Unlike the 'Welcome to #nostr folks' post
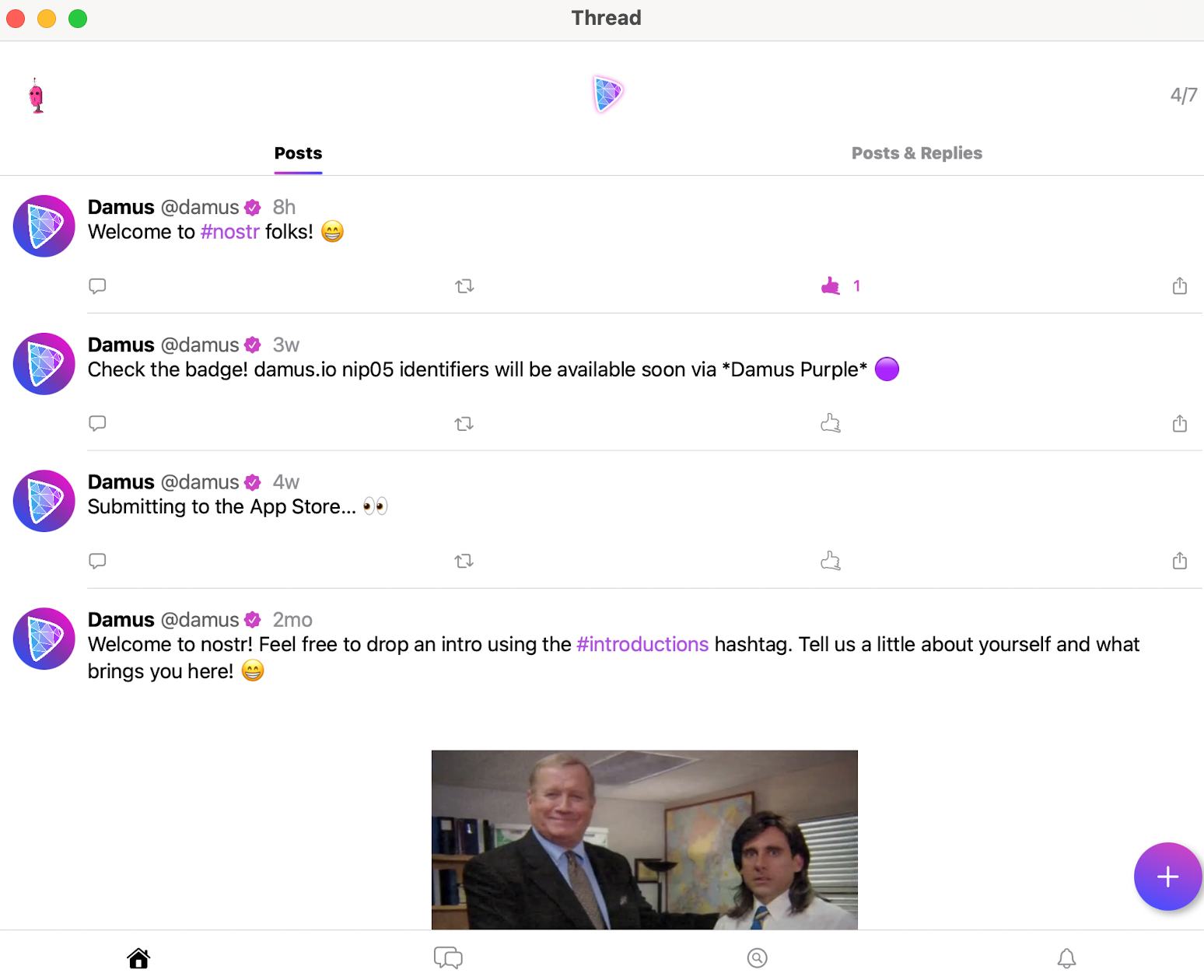1204x980 pixels. tap(831, 286)
